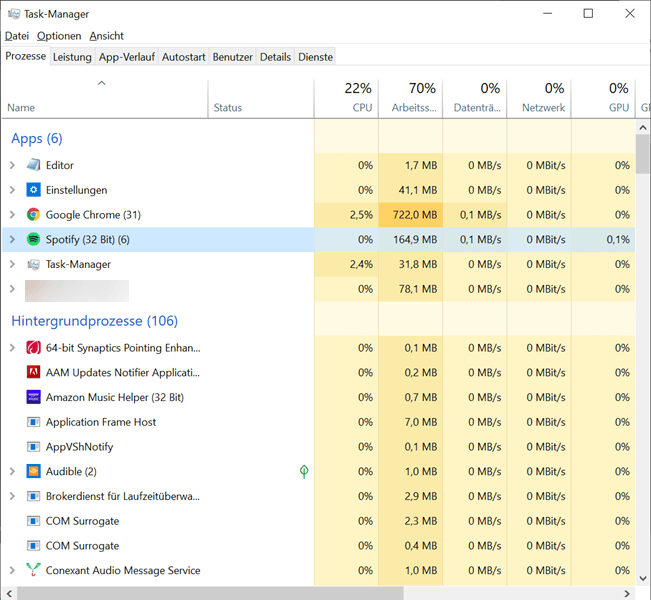Click the green leaf status icon for Audible

click(x=304, y=471)
